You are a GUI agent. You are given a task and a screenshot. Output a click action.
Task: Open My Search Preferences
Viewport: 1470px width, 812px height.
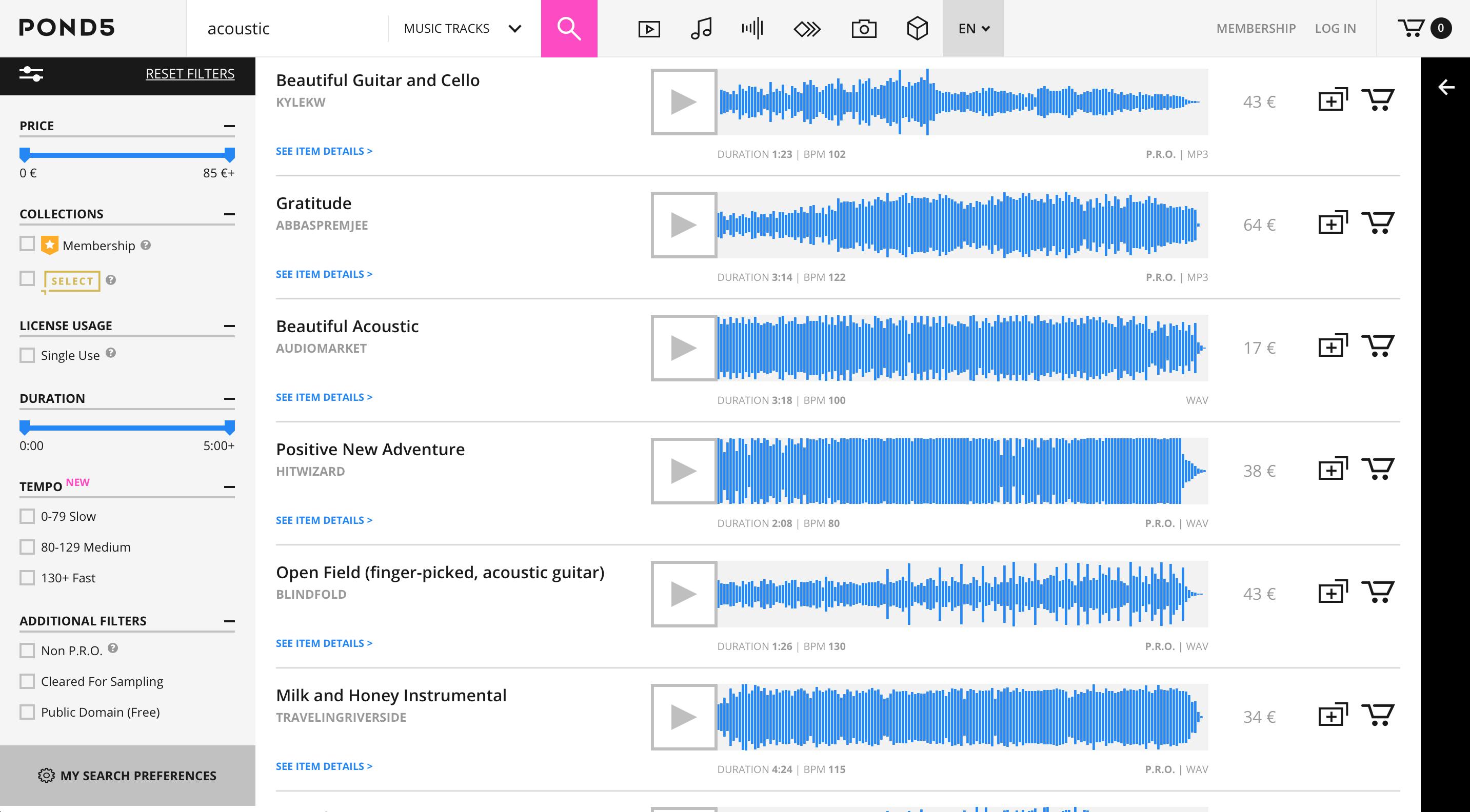pos(127,776)
